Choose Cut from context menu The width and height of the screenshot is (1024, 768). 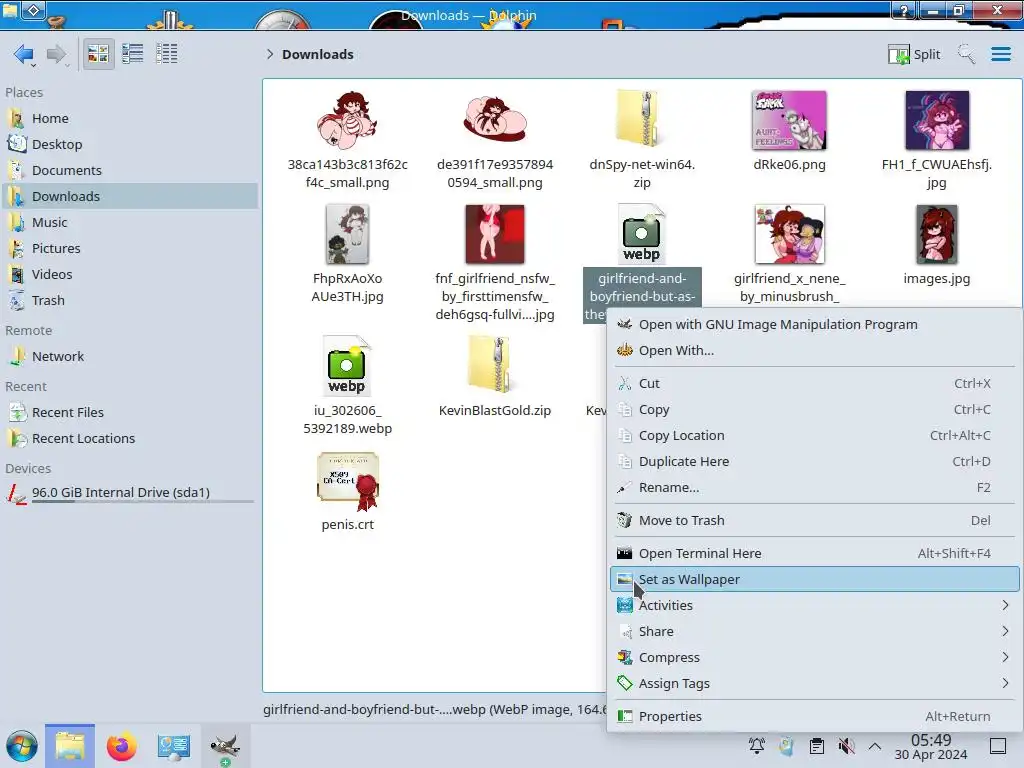(x=814, y=384)
